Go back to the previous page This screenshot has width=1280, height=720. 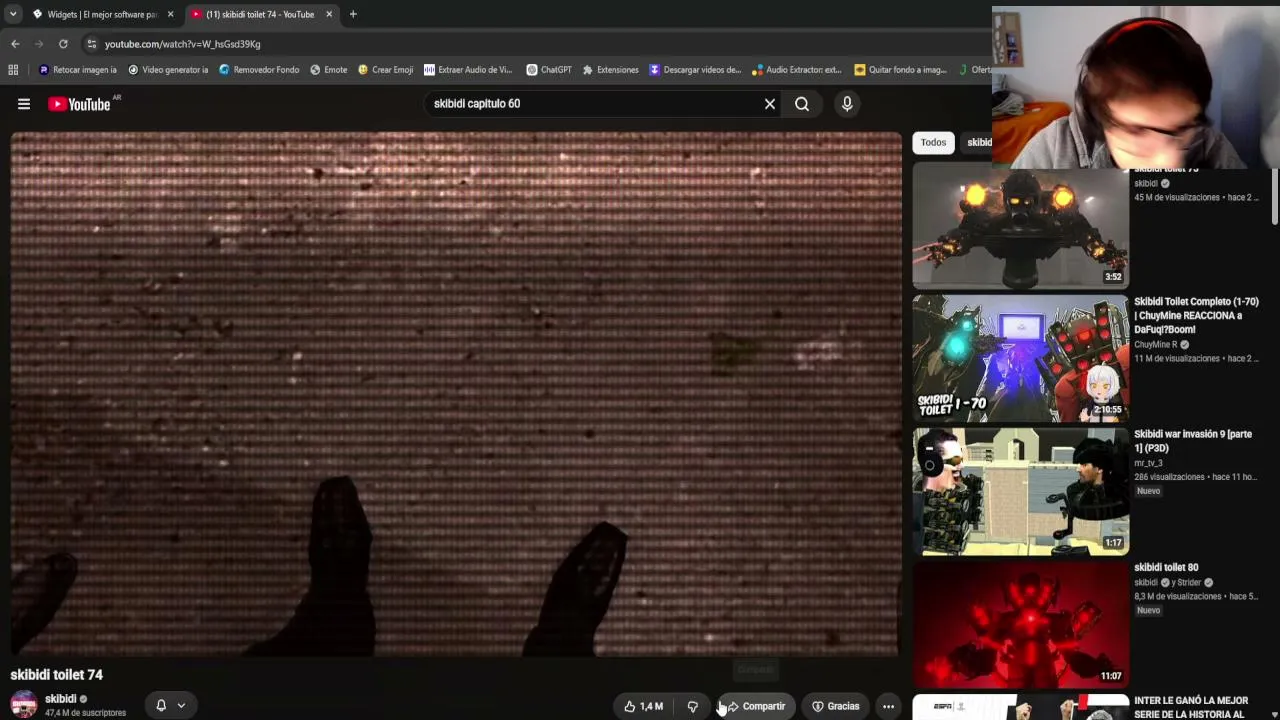(15, 44)
